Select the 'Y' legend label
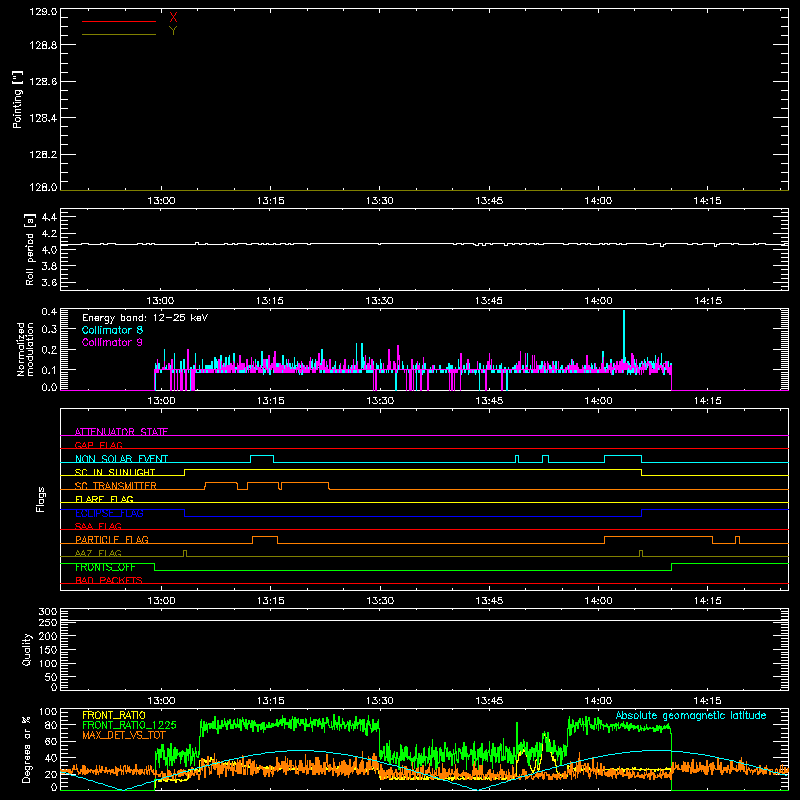 coord(173,31)
